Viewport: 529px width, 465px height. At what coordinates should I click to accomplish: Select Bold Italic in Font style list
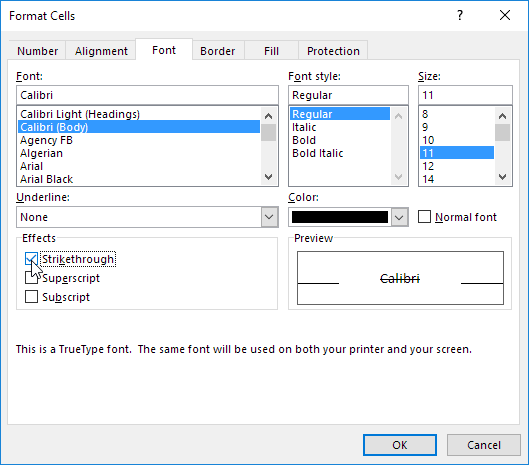tap(317, 153)
